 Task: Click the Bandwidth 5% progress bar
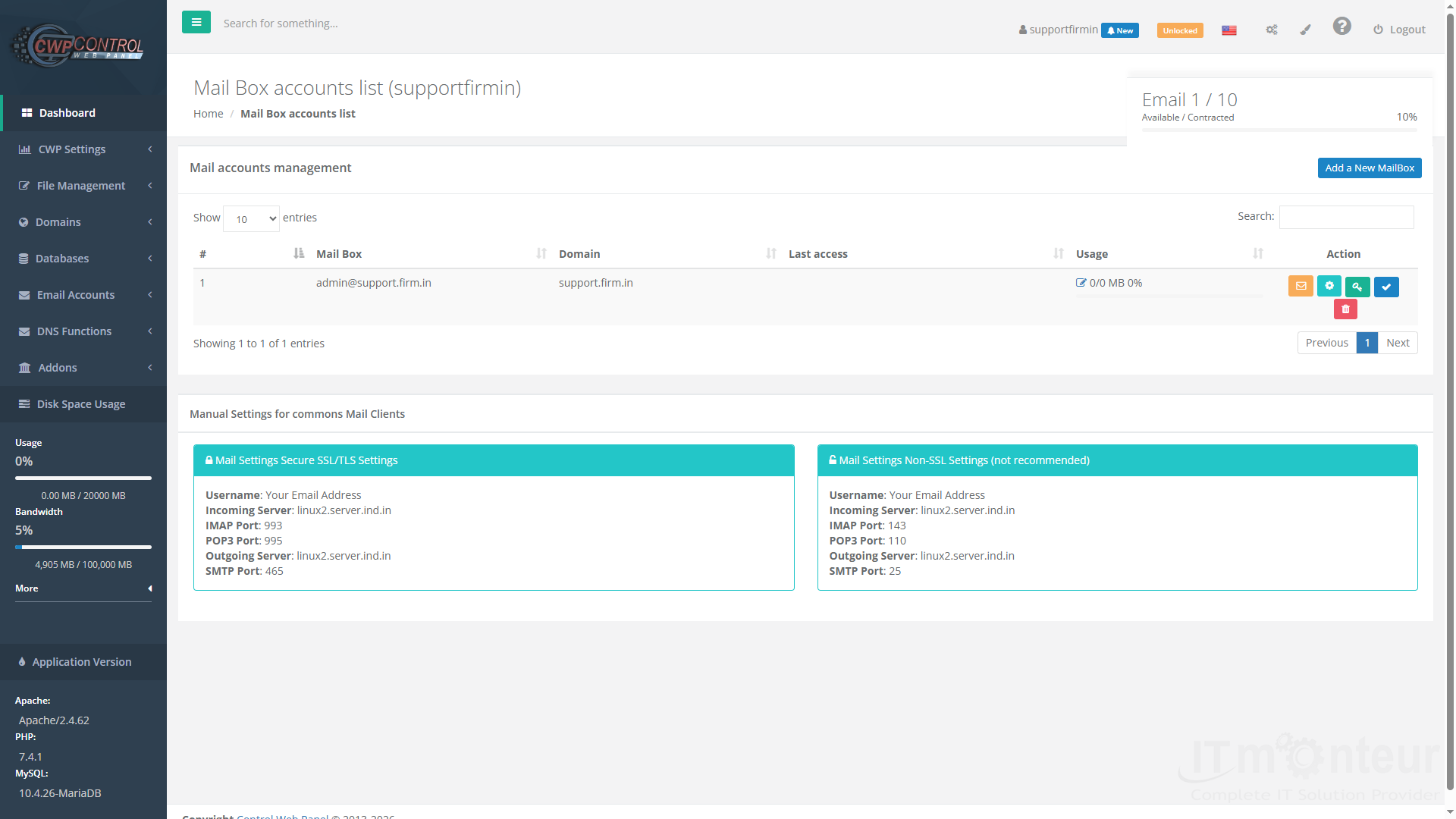[83, 547]
